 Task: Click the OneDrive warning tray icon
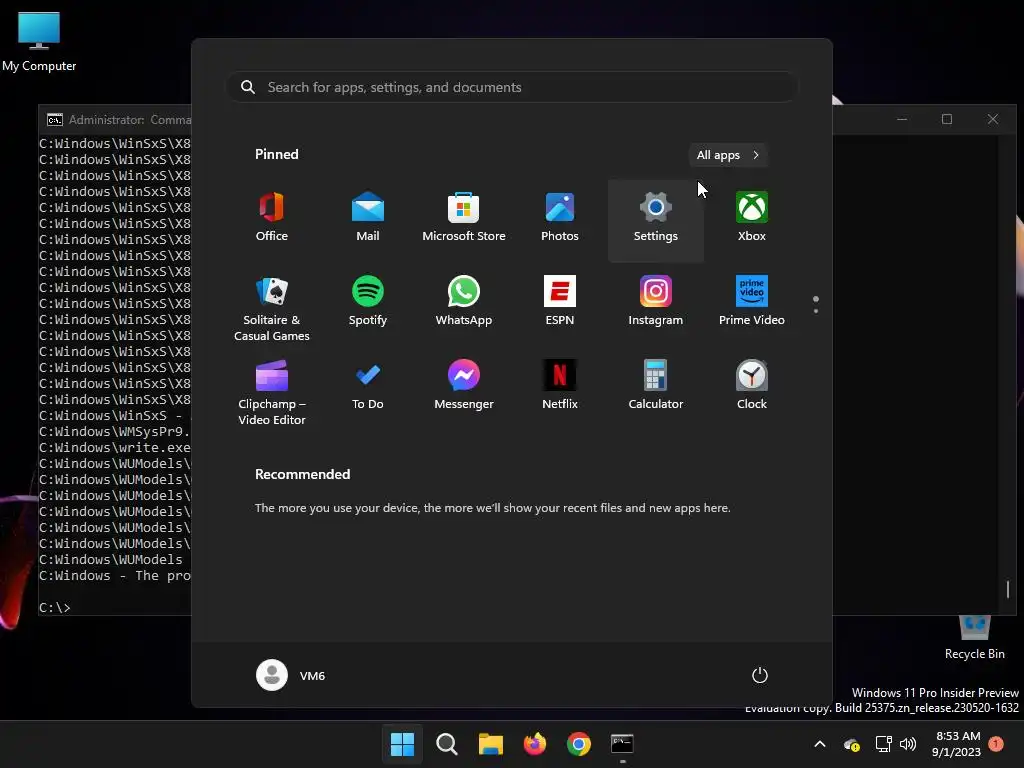852,744
